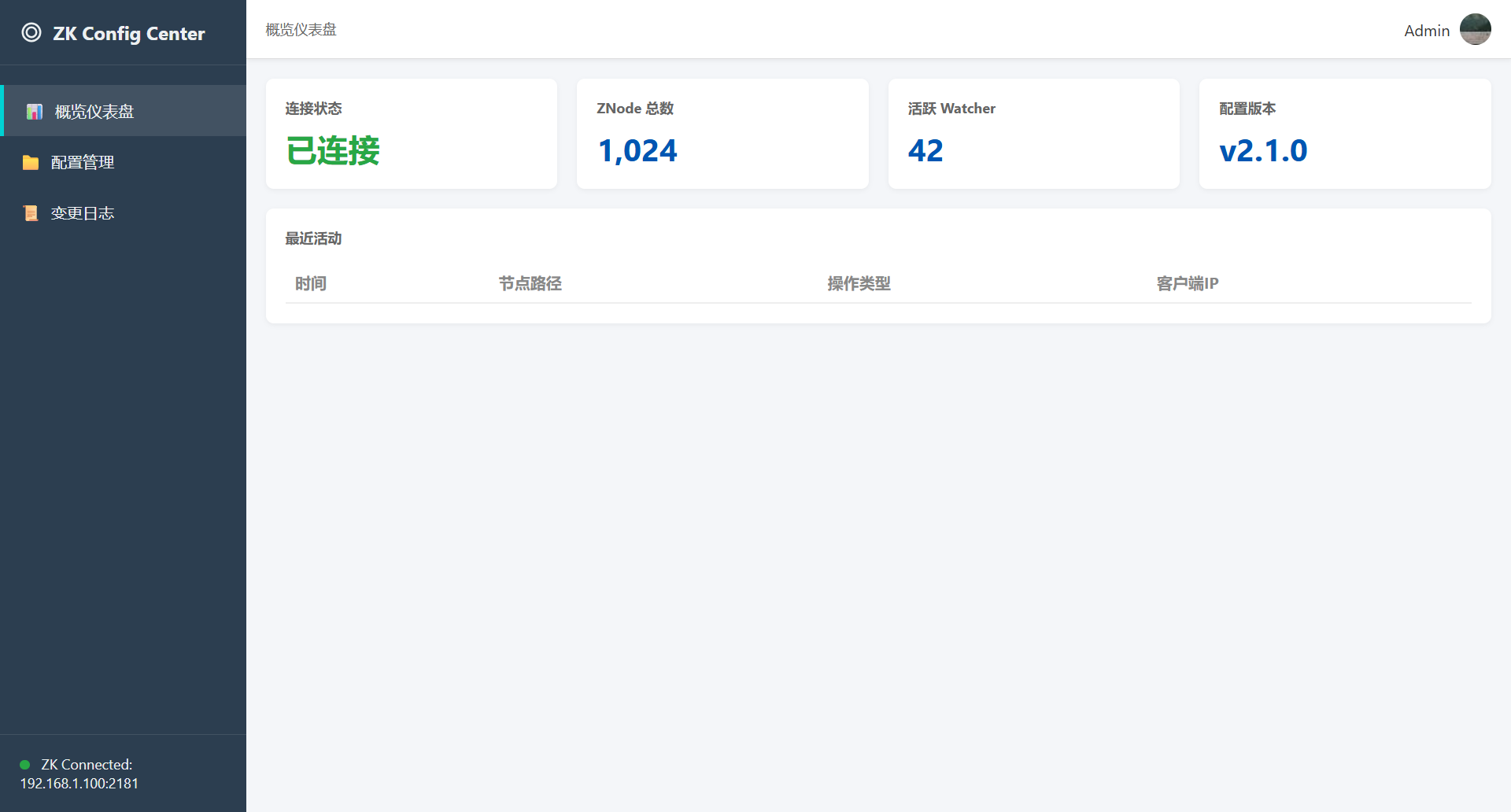Viewport: 1511px width, 812px height.
Task: Click the scroll icon for 变更日志
Action: 31,213
